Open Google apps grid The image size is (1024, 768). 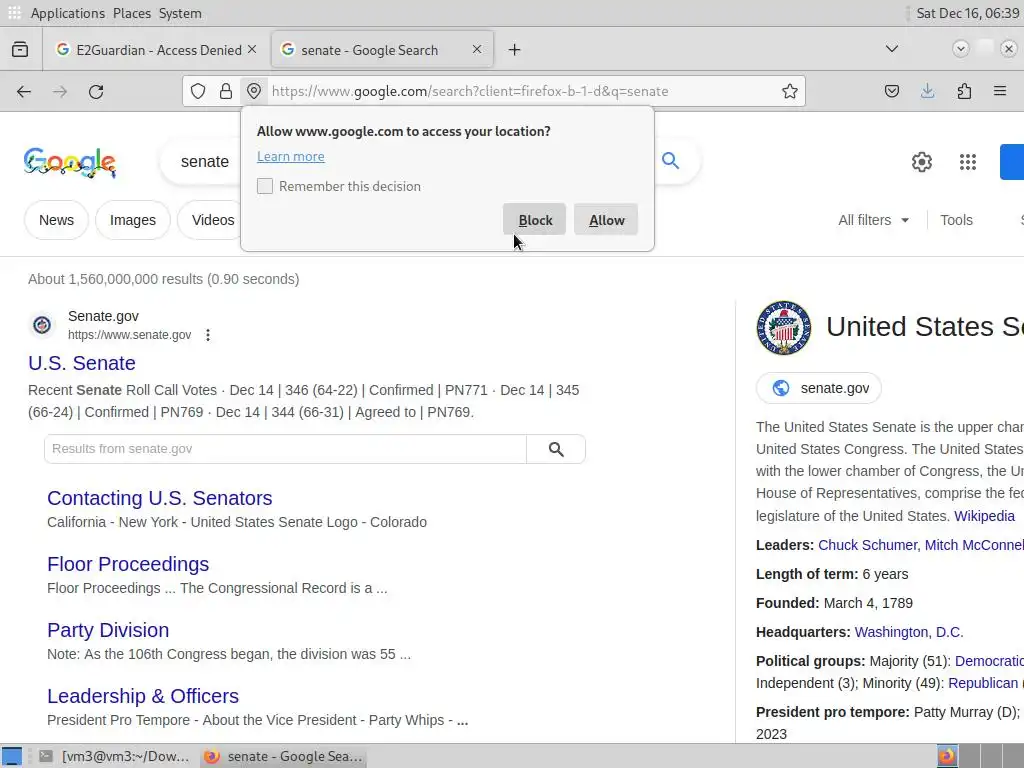click(x=968, y=162)
